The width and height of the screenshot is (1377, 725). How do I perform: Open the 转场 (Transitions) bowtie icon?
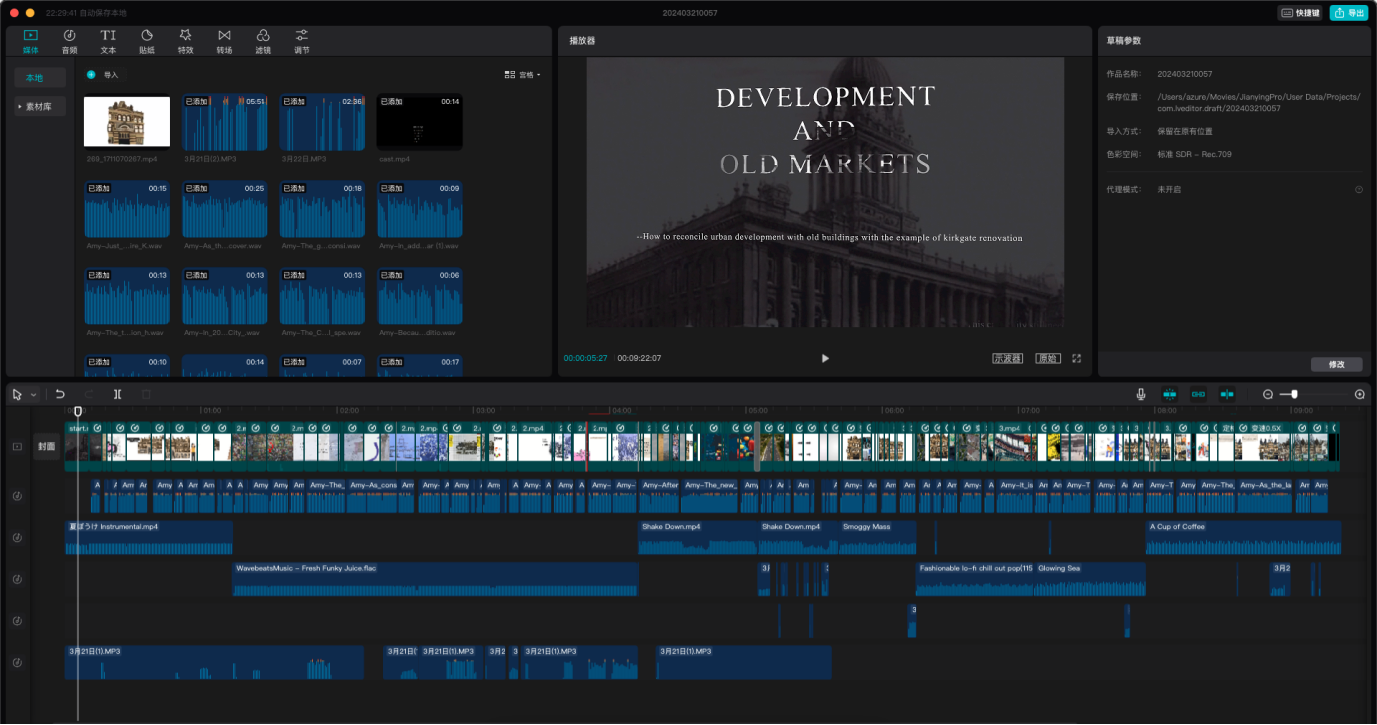tap(224, 41)
